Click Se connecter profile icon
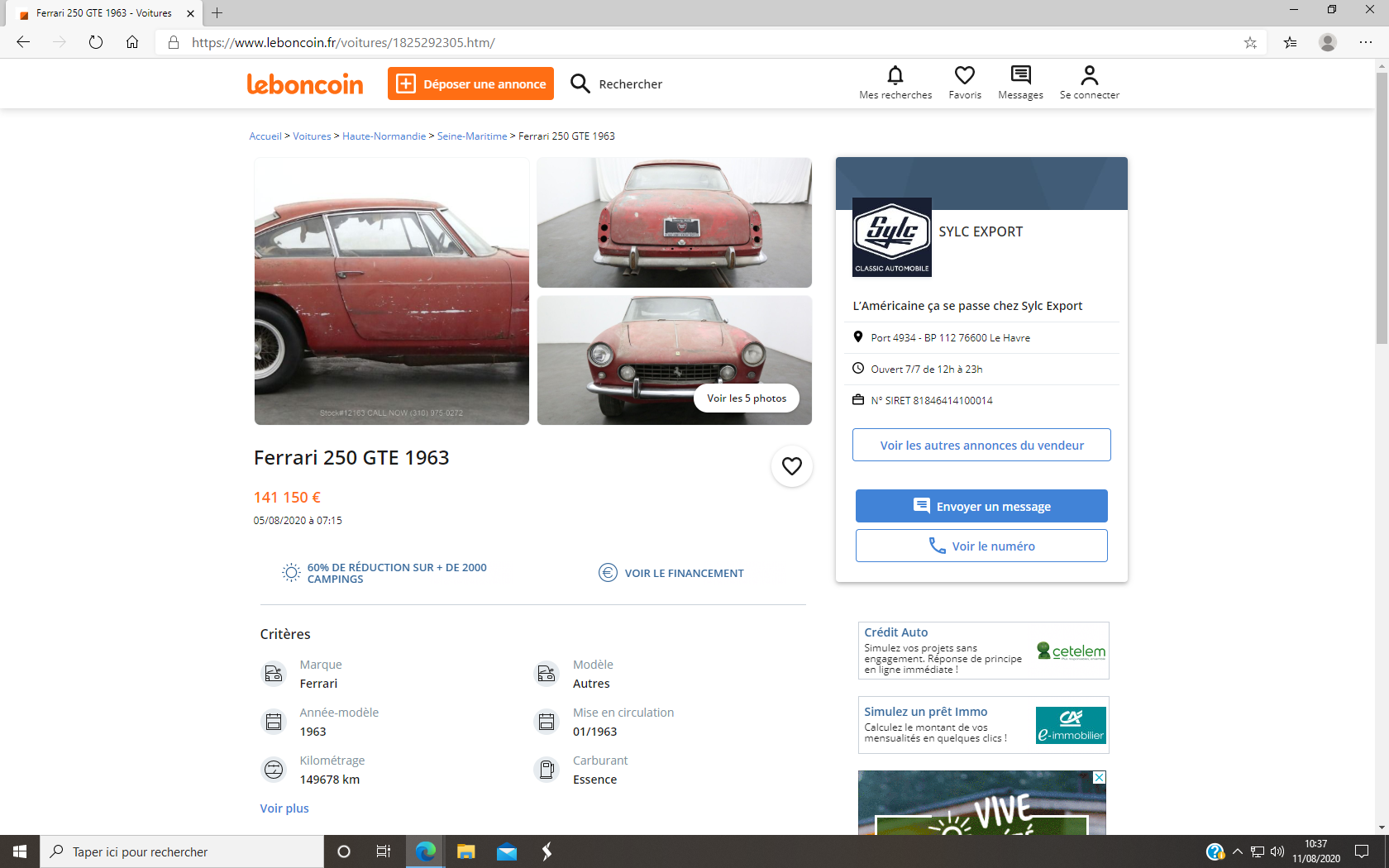The height and width of the screenshot is (868, 1389). point(1090,75)
